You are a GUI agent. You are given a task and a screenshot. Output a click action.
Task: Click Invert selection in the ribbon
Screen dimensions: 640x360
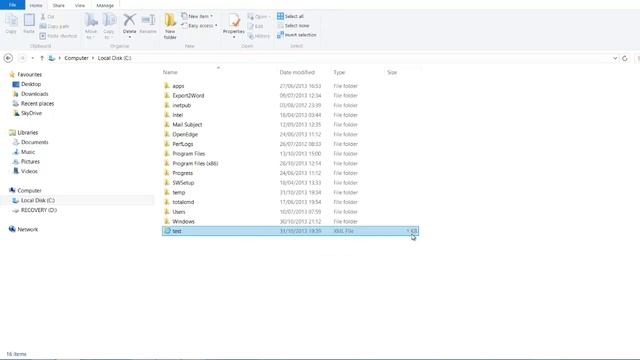[297, 35]
